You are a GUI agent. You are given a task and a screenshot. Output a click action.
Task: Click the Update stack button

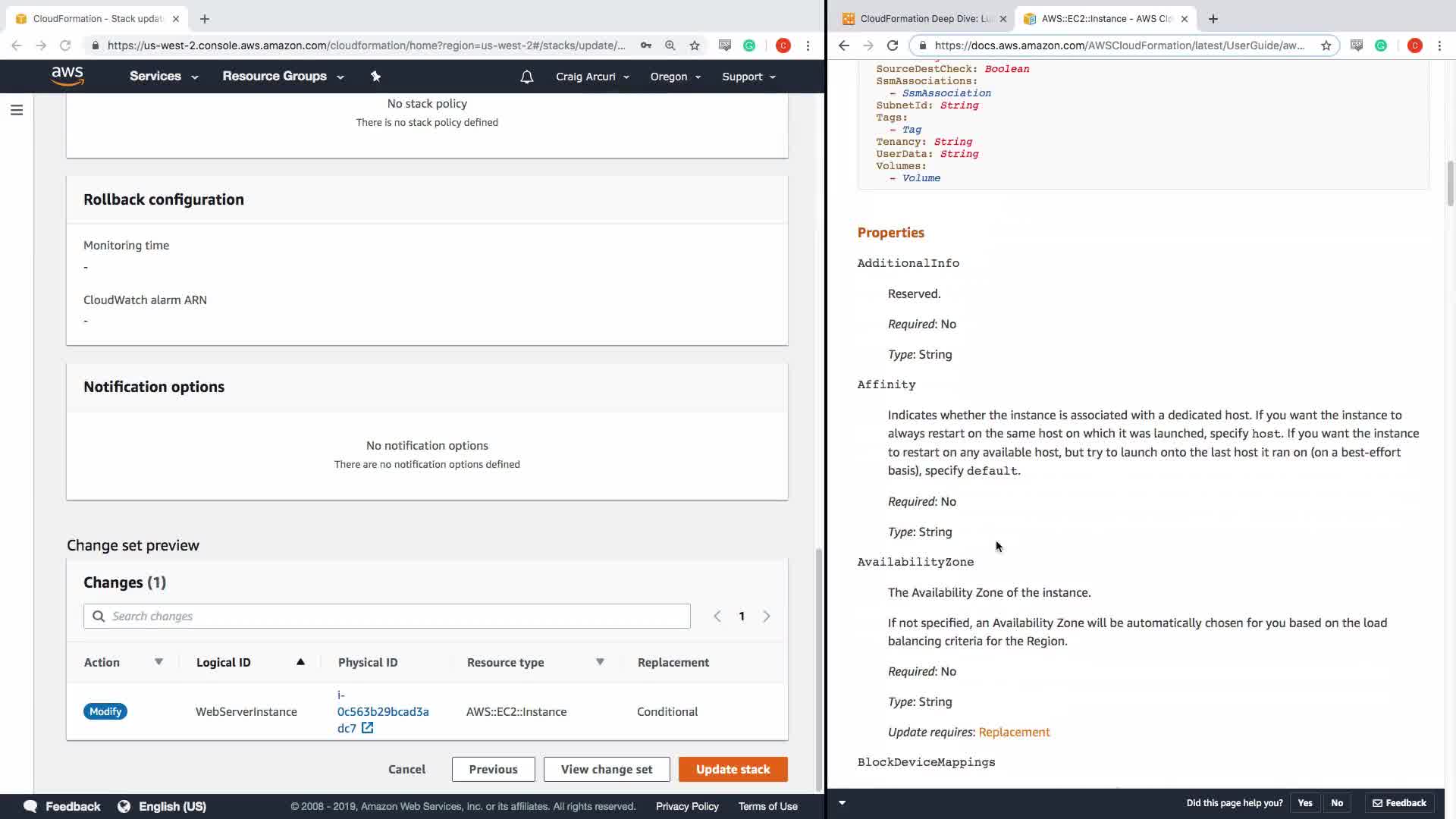point(733,769)
